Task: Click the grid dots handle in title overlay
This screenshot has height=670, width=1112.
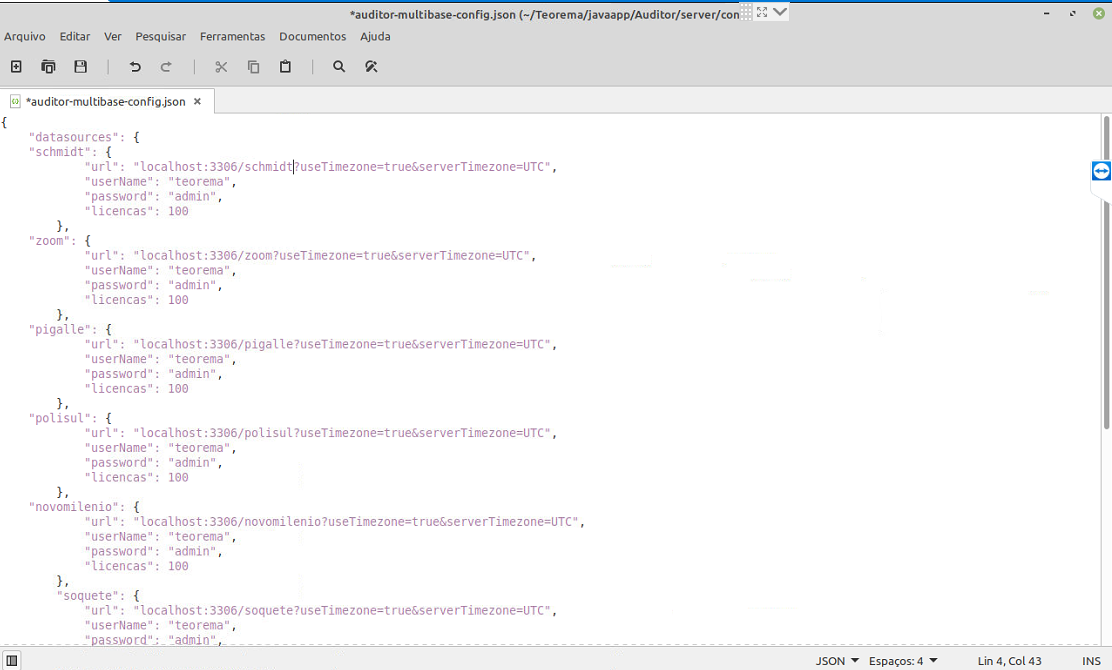Action: [x=746, y=12]
